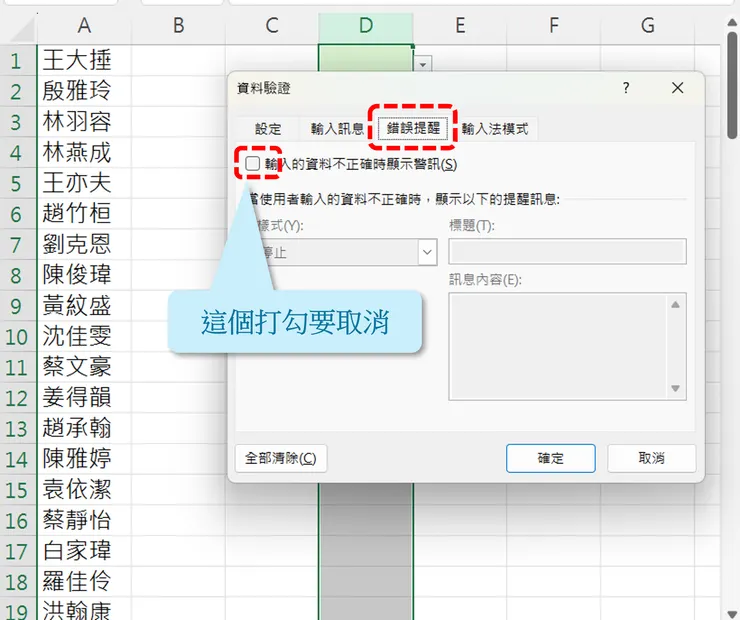Select column A header
The height and width of the screenshot is (620, 740).
(x=84, y=25)
